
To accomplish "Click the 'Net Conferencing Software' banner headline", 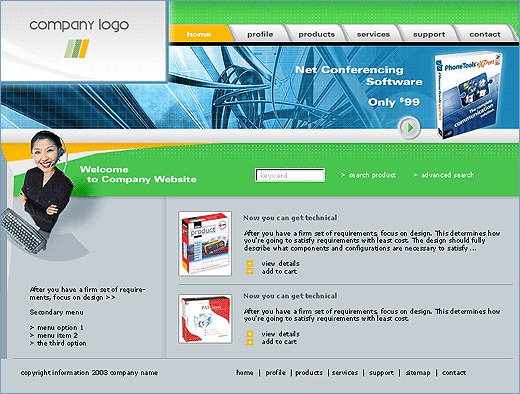I will tap(359, 76).
